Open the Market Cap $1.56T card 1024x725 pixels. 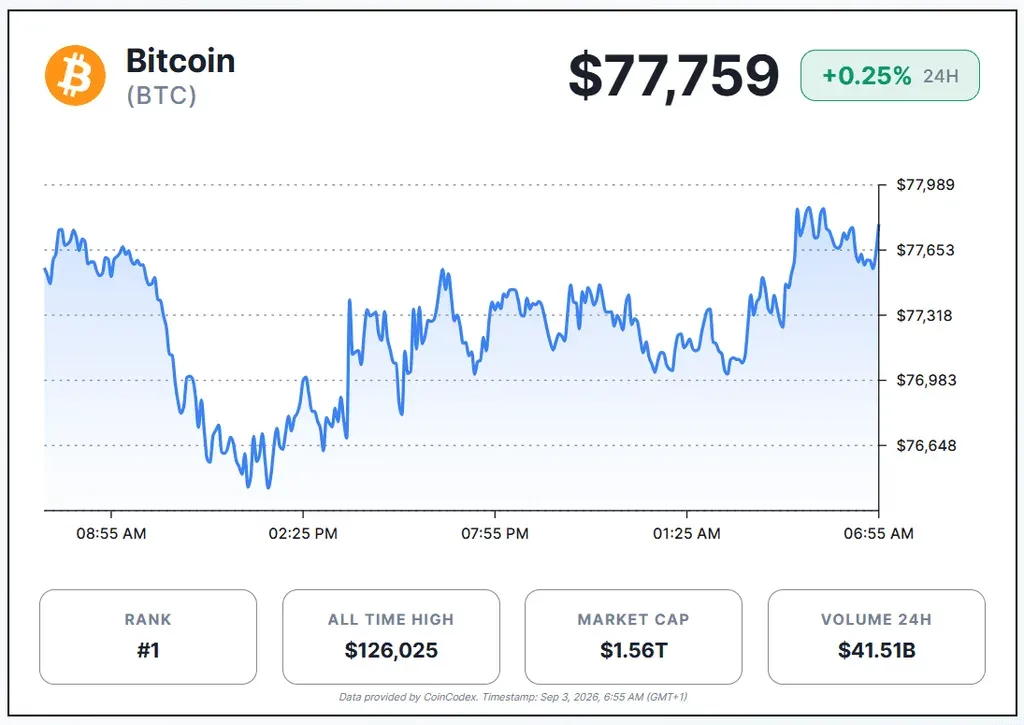633,637
